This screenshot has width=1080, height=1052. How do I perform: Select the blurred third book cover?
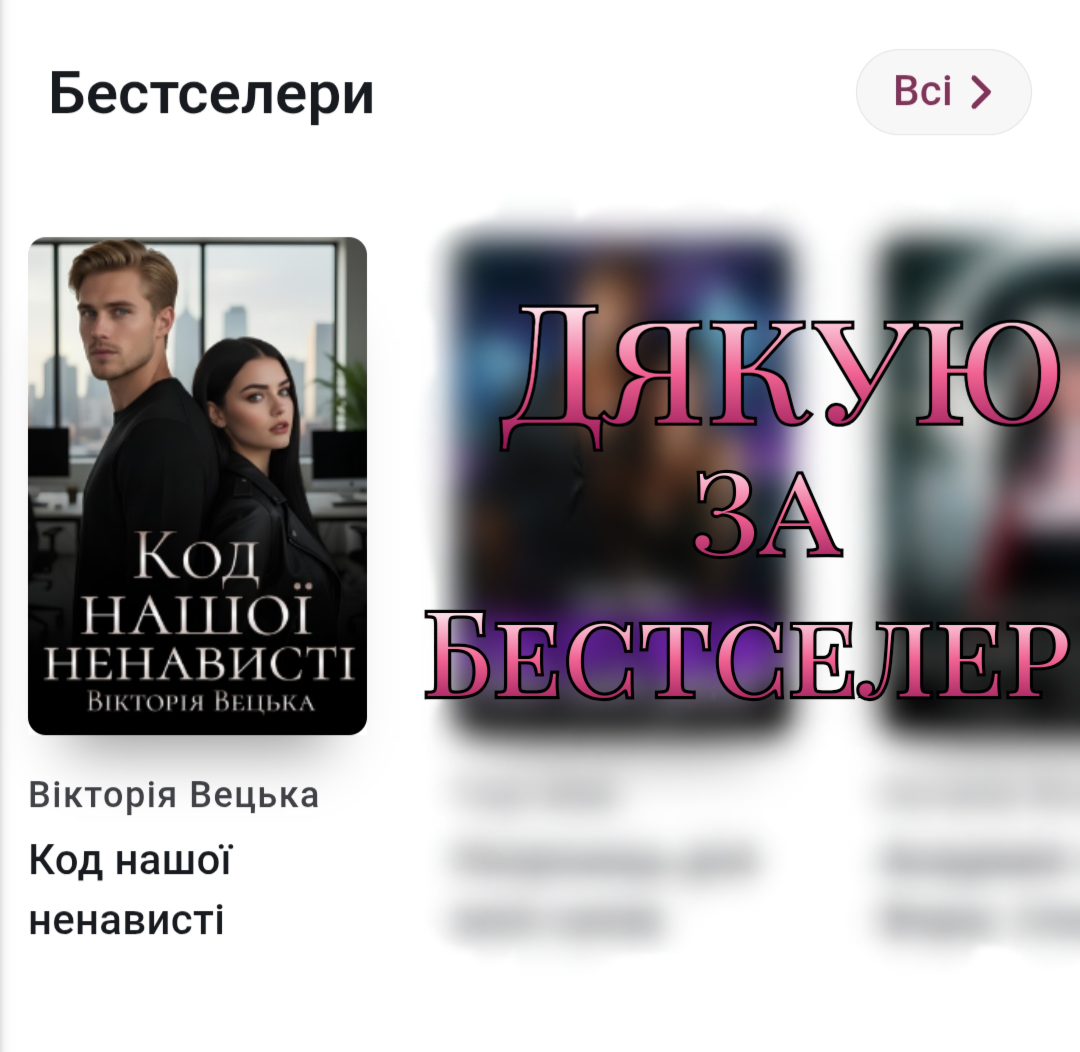[x=978, y=486]
